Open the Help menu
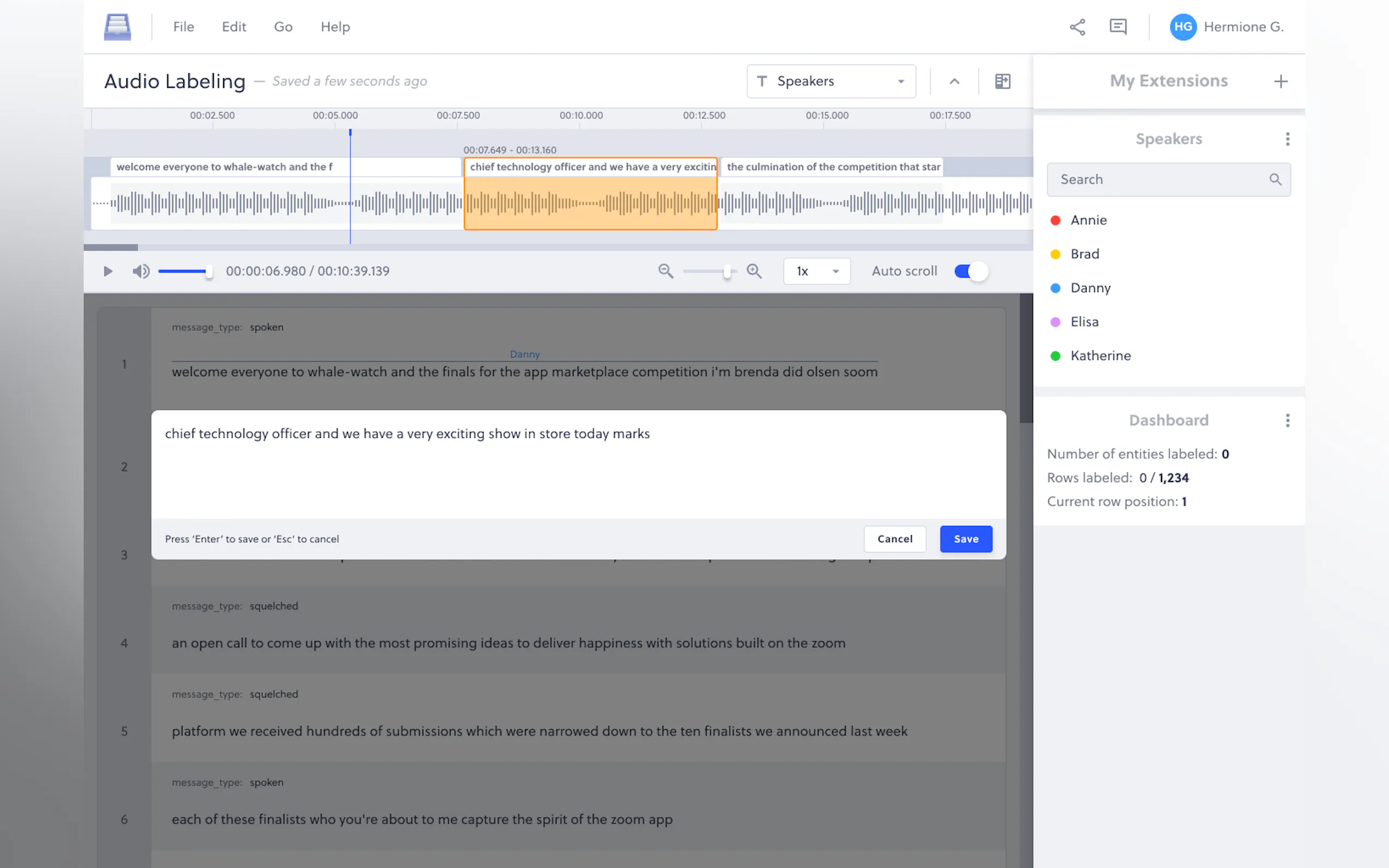The height and width of the screenshot is (868, 1389). pyautogui.click(x=335, y=27)
